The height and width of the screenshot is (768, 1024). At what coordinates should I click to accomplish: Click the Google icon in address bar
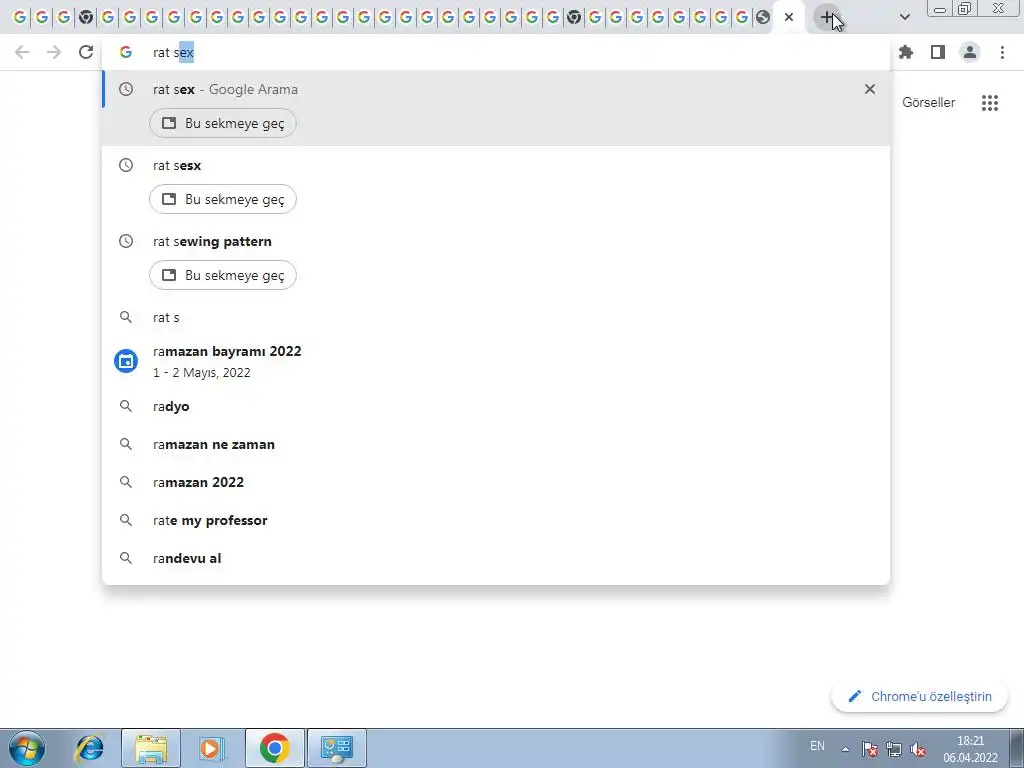(125, 52)
